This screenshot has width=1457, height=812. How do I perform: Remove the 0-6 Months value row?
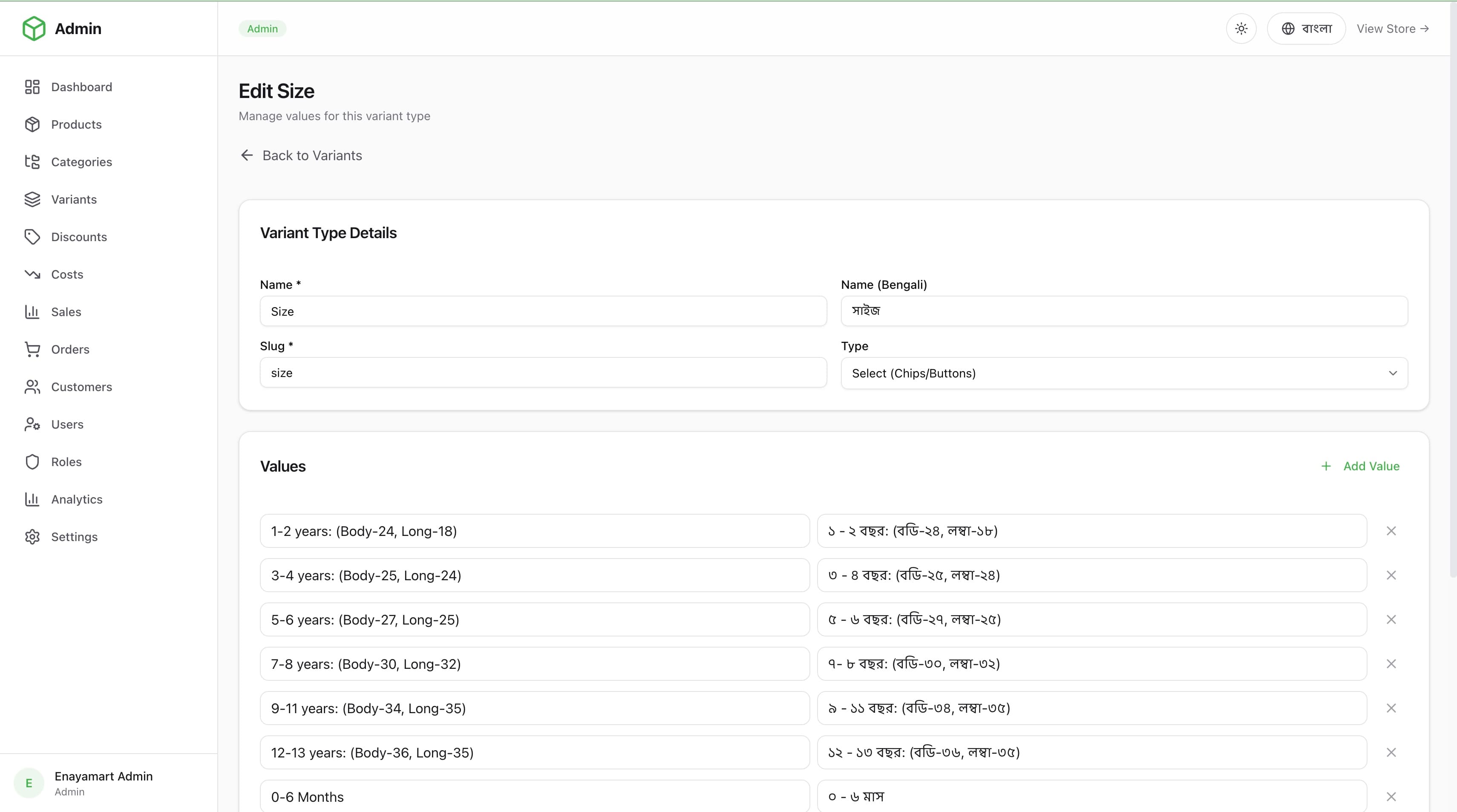1391,797
